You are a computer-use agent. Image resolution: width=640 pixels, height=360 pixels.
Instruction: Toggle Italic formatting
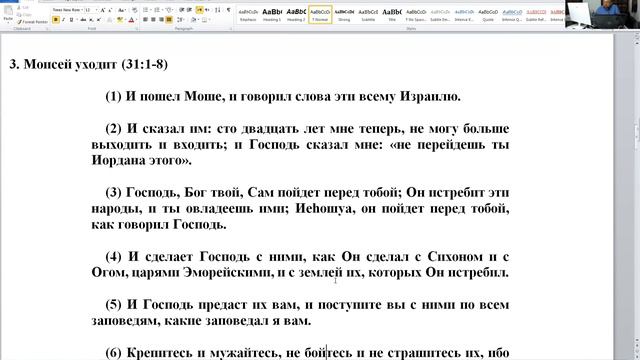pyautogui.click(x=63, y=19)
